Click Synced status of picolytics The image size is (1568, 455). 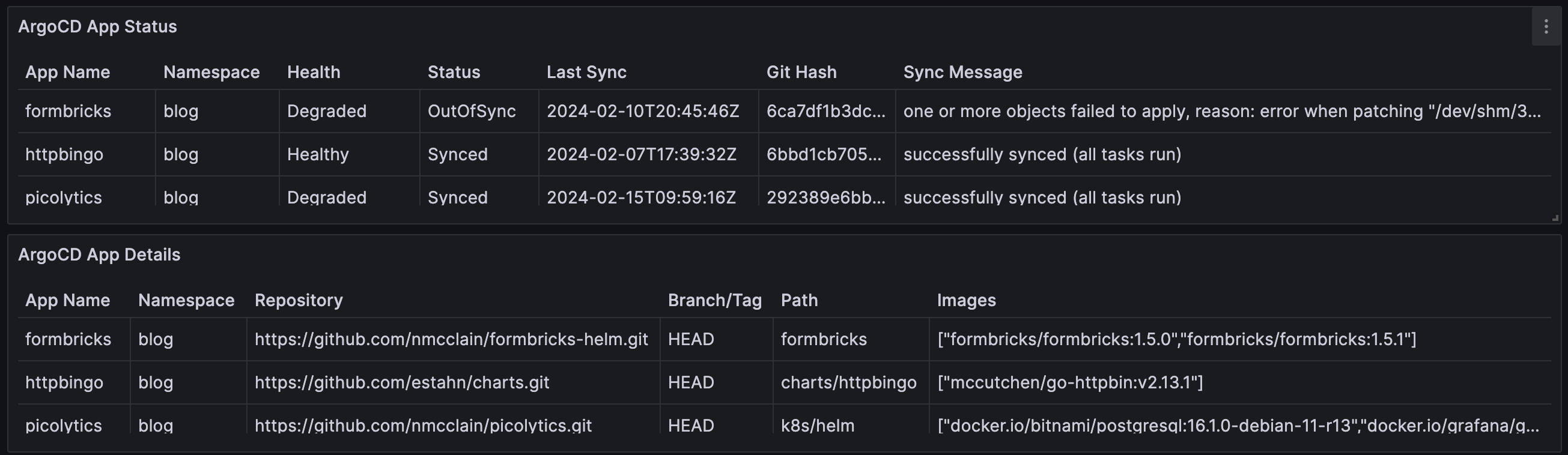click(457, 197)
